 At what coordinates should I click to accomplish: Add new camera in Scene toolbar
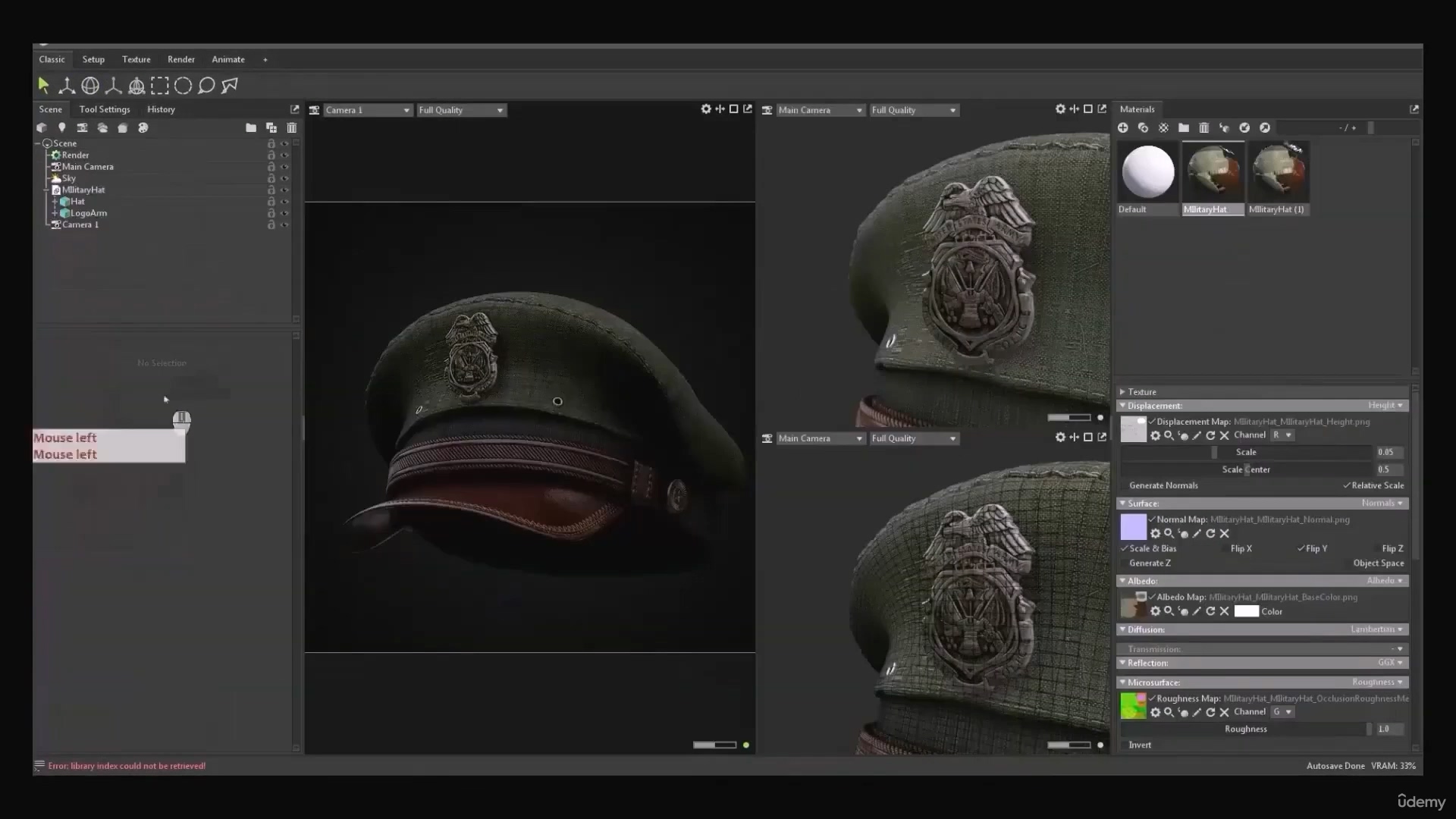(x=82, y=127)
